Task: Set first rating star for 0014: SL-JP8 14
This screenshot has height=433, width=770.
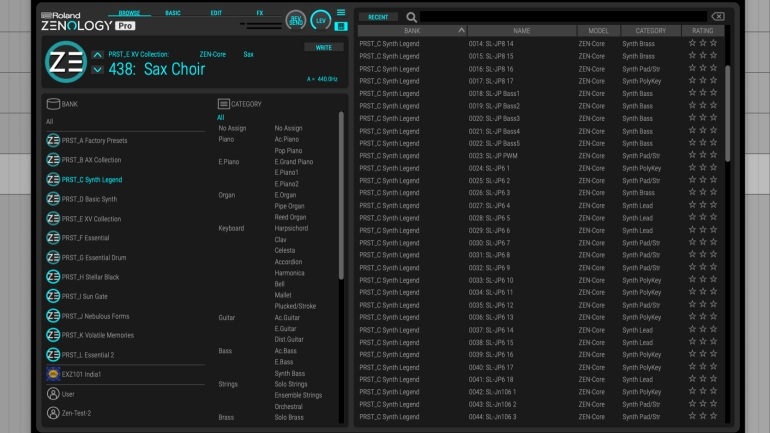Action: click(x=692, y=43)
